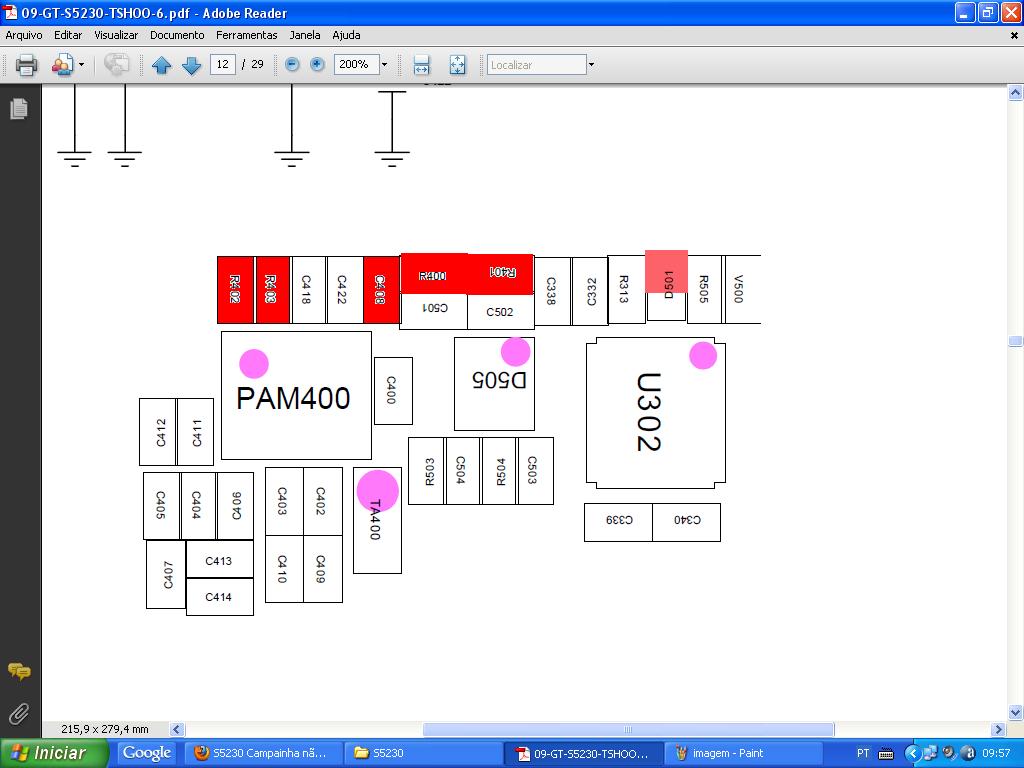Open the Attachments paperclip sidebar icon

19,714
